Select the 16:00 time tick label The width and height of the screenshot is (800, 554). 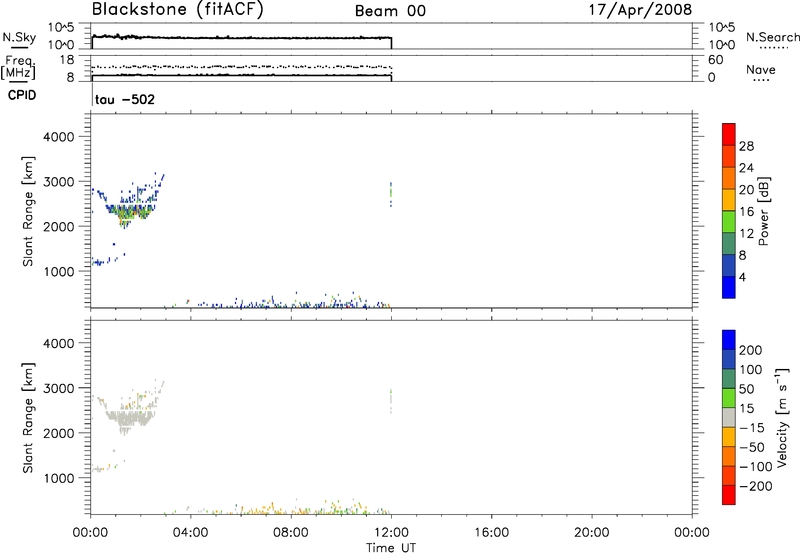[x=491, y=533]
